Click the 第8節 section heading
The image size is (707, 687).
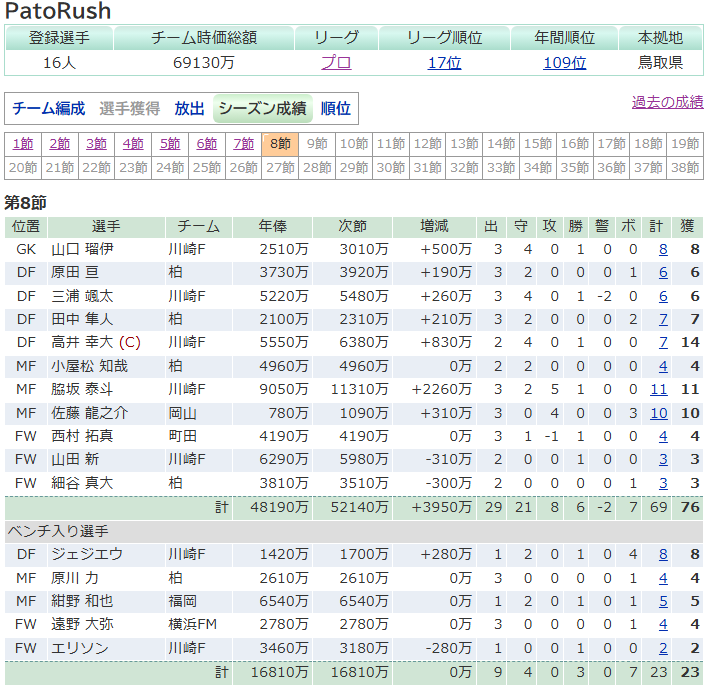pyautogui.click(x=26, y=203)
